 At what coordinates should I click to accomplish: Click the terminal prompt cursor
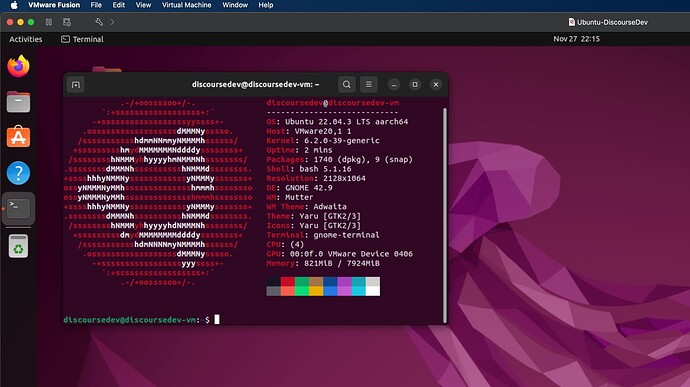(x=217, y=320)
